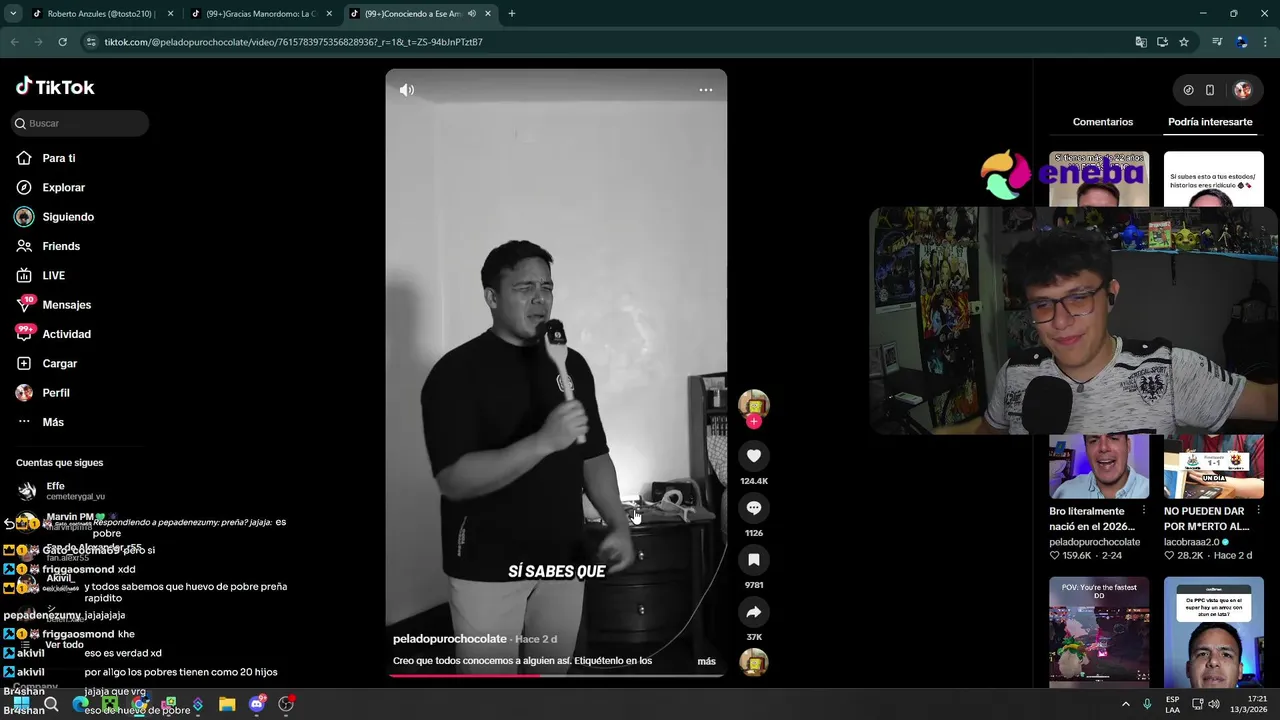Viewport: 1280px width, 720px height.
Task: Open Effe account in followed list
Action: pos(60,491)
